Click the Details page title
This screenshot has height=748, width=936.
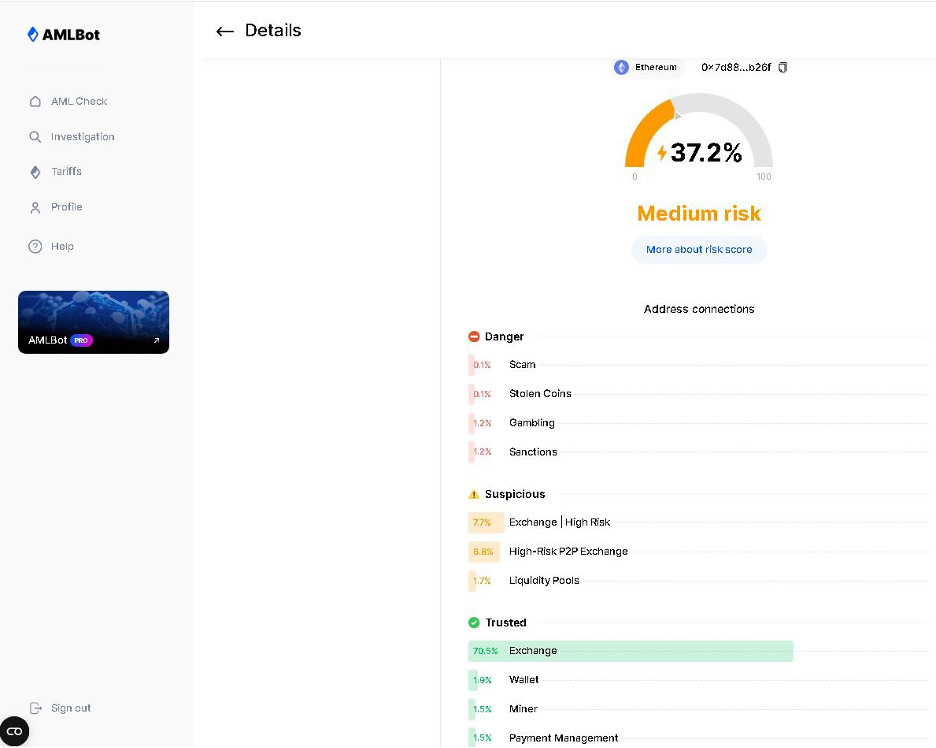click(273, 30)
